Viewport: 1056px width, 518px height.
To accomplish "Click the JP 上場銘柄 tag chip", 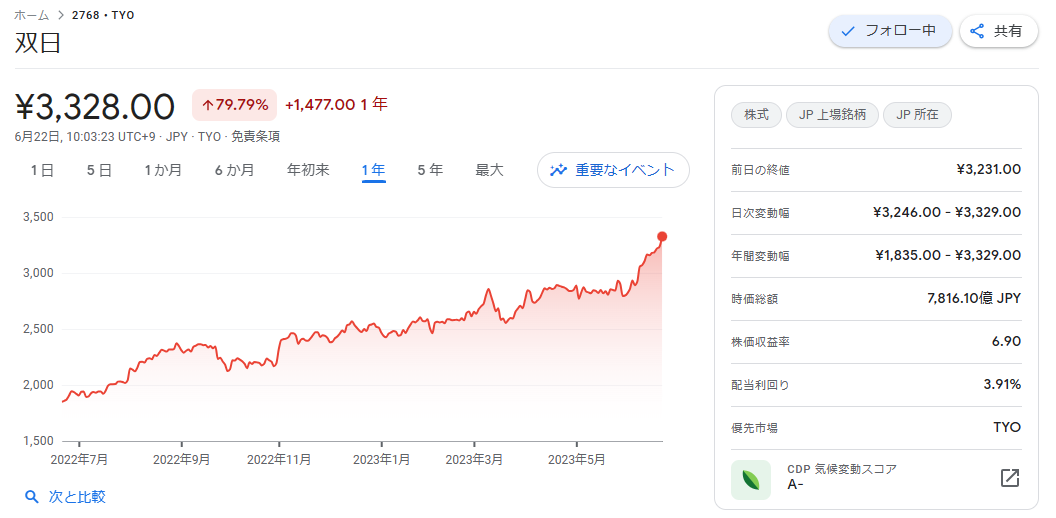I will 832,115.
